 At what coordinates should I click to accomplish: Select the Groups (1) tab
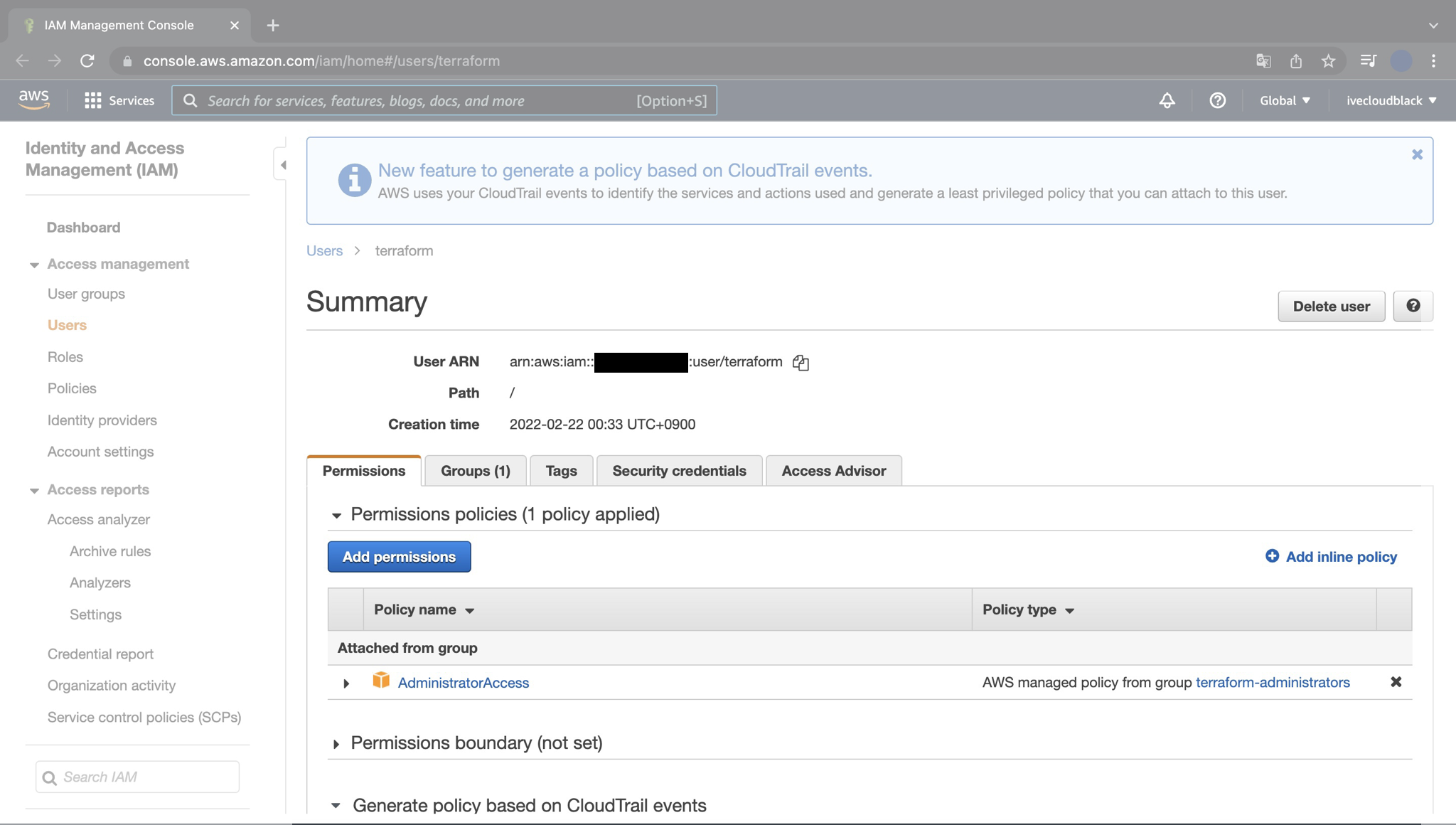point(475,470)
